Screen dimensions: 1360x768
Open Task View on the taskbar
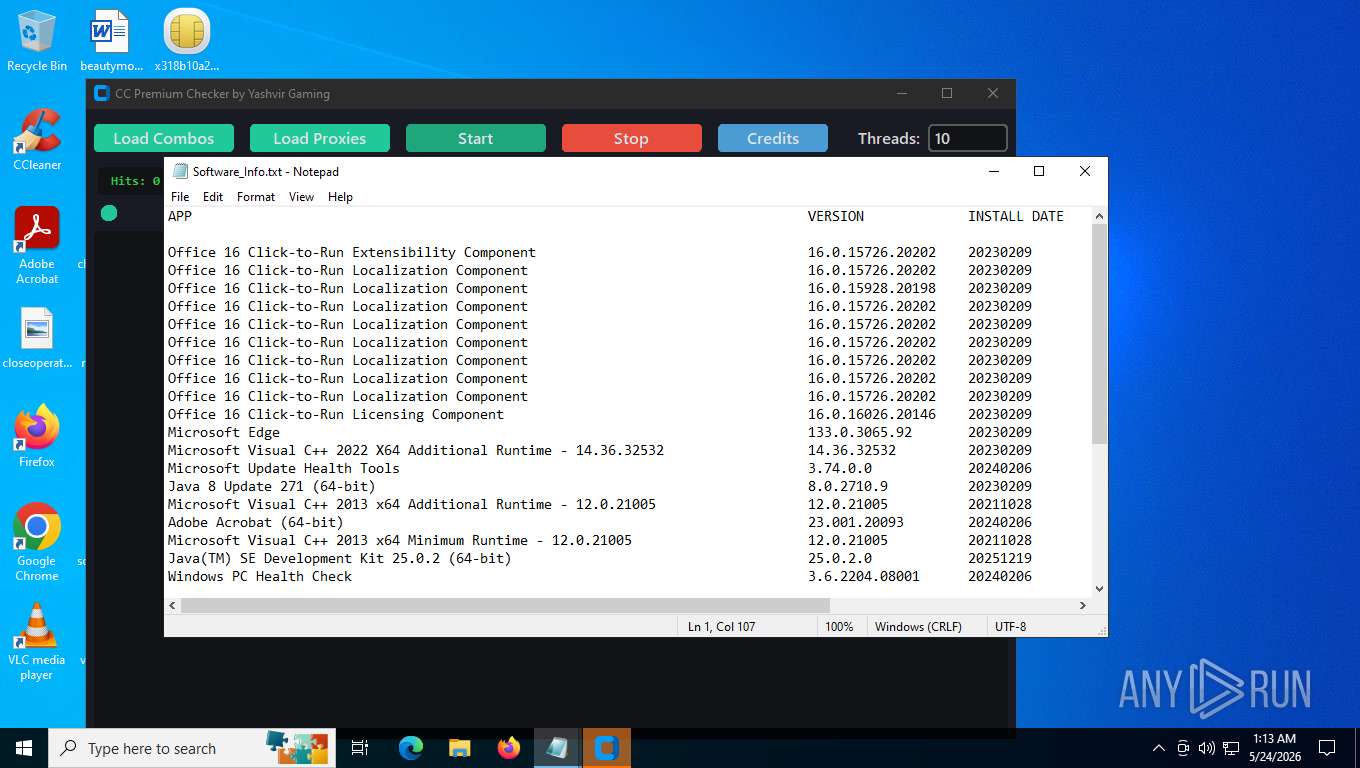360,748
